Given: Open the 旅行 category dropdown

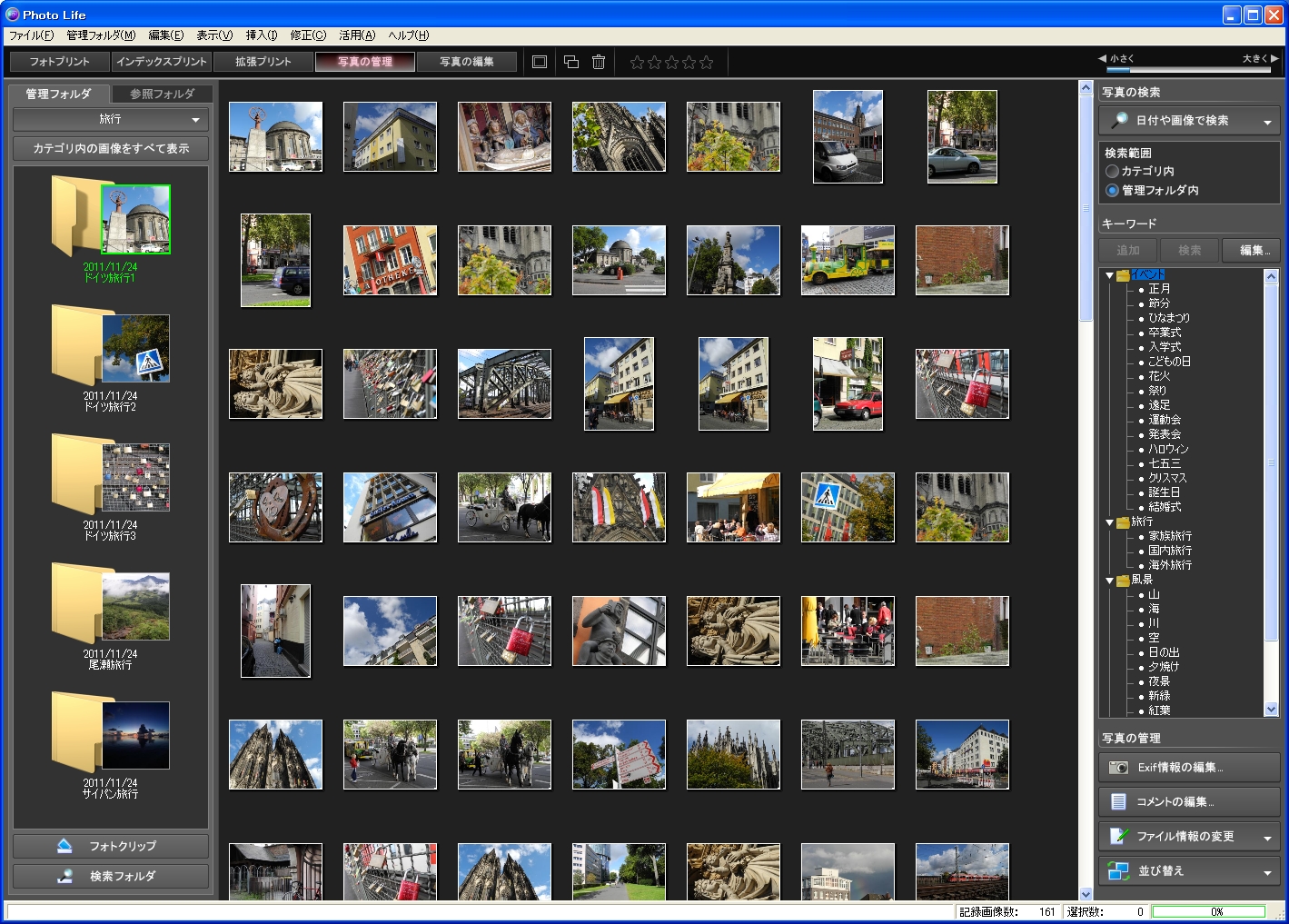Looking at the screenshot, I should (111, 119).
